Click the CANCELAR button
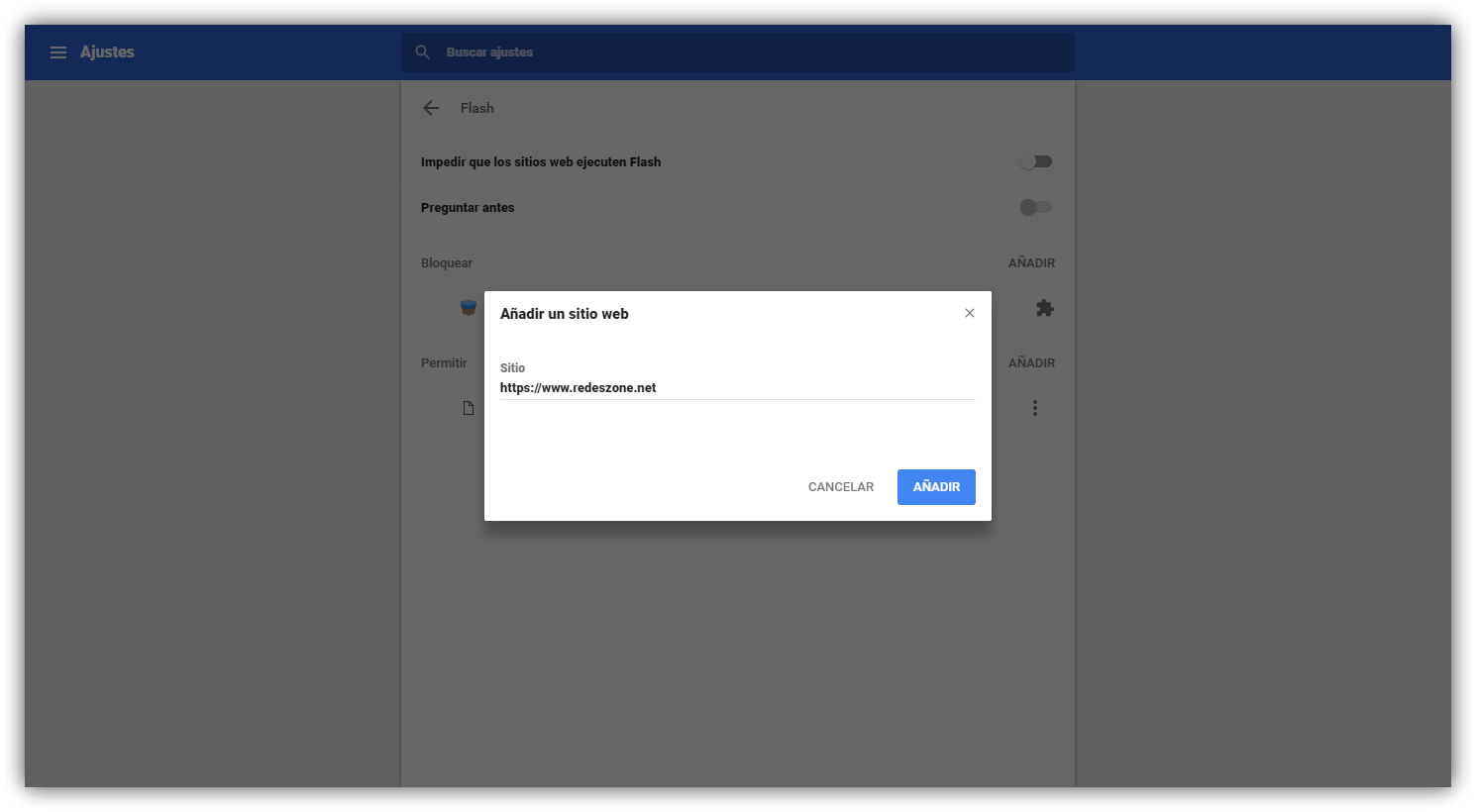This screenshot has height=812, width=1476. tap(841, 487)
